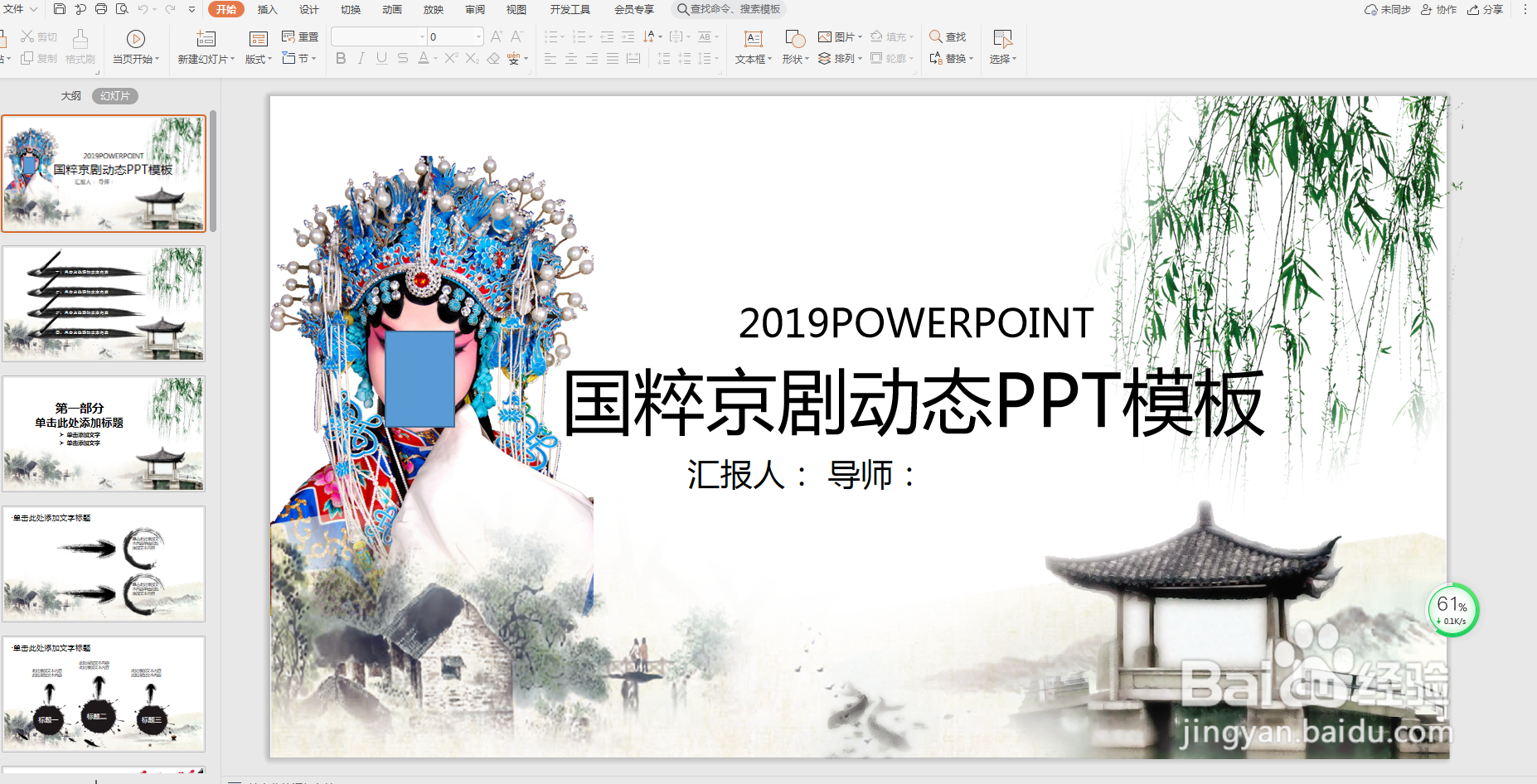Toggle Underline formatting
The height and width of the screenshot is (784, 1537).
[x=381, y=58]
